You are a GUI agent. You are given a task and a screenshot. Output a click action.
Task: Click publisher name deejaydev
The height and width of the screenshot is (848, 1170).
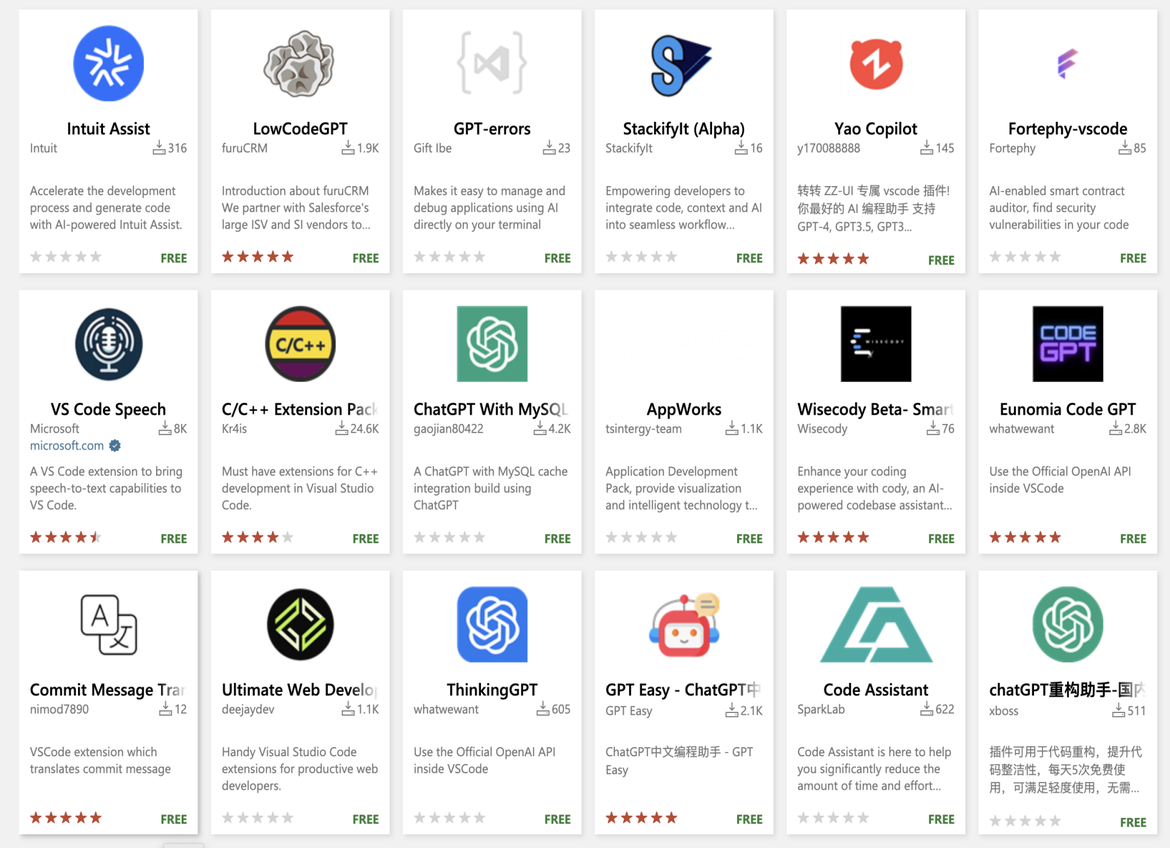[248, 709]
